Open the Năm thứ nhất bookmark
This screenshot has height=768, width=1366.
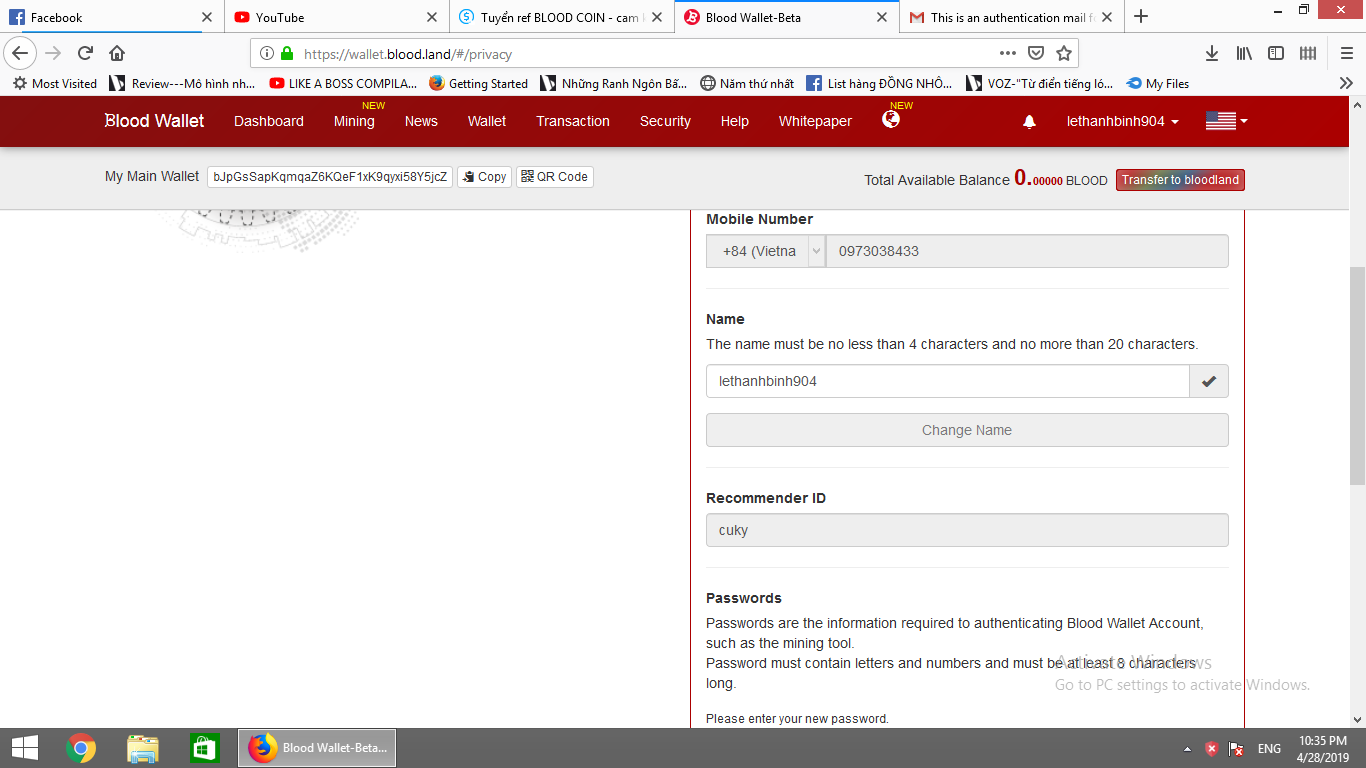[747, 83]
